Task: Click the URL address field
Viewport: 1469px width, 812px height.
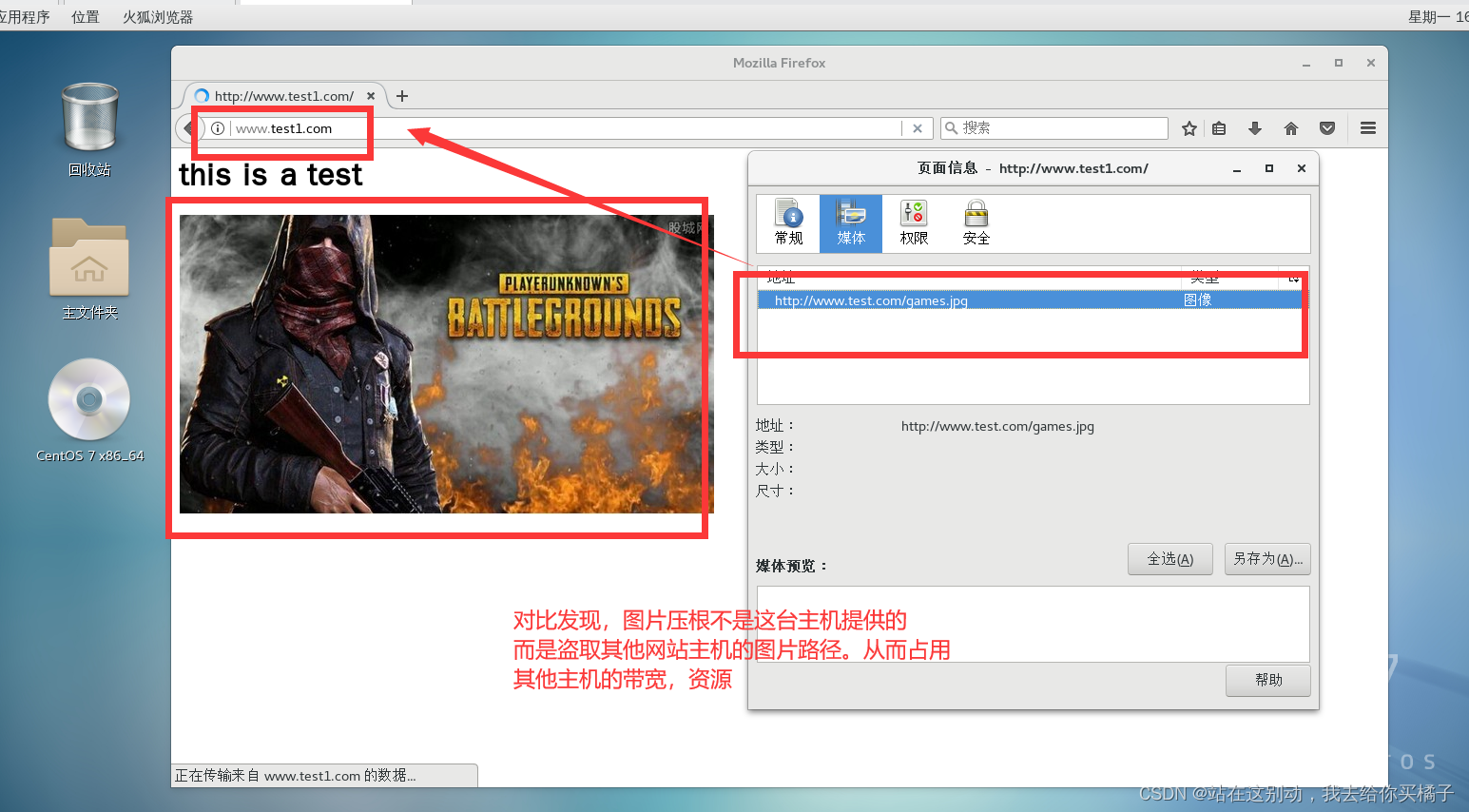Action: coord(566,128)
